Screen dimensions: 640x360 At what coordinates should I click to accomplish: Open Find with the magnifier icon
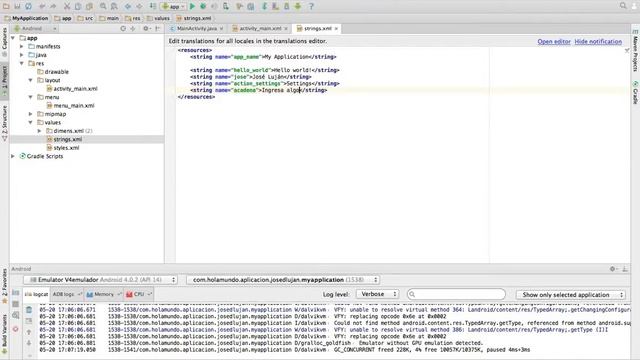coord(103,6)
